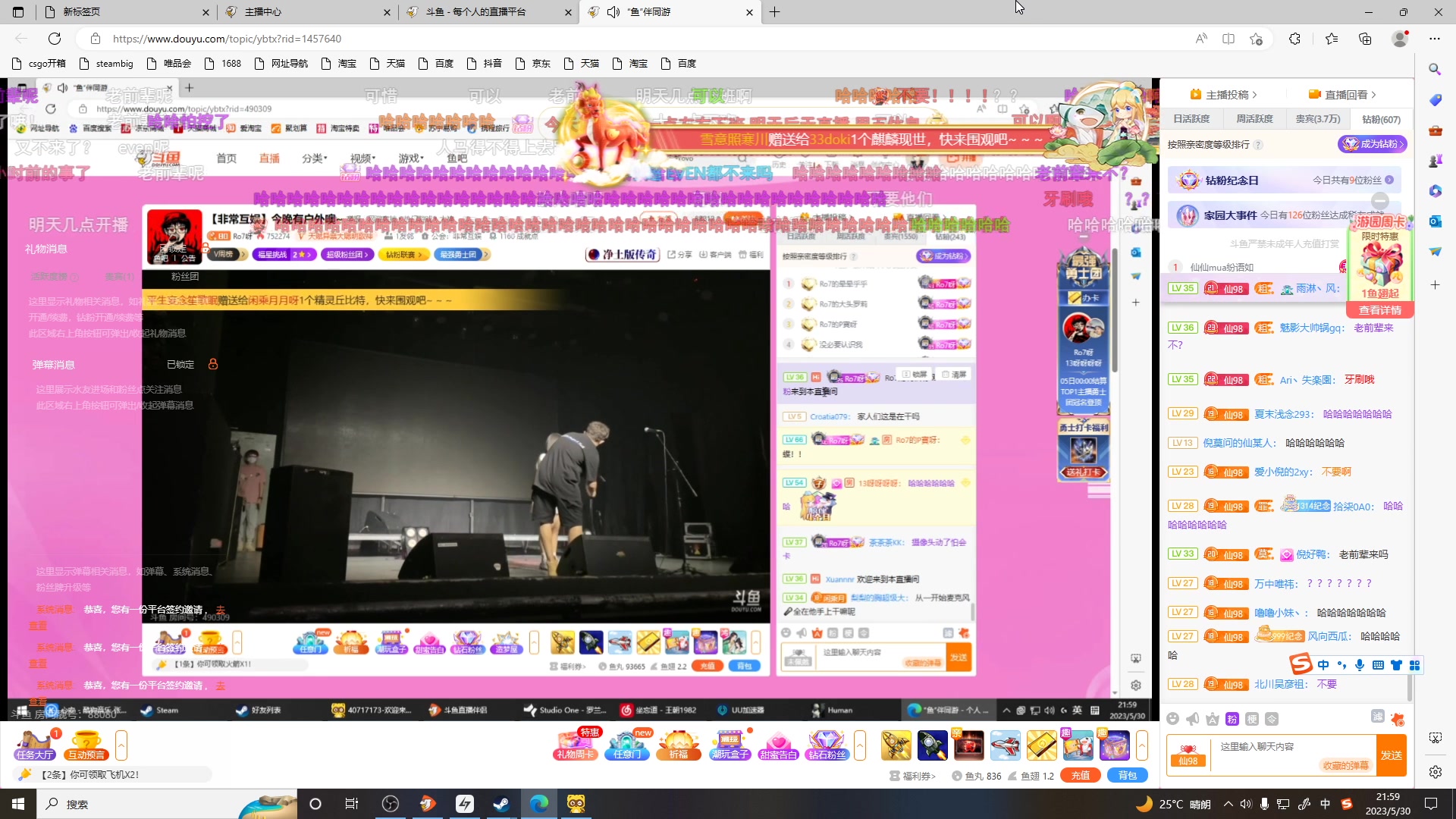Screen dimensions: 1456x819
Task: Collapse the 游园周卡 promo popup minus button
Action: [x=1380, y=200]
